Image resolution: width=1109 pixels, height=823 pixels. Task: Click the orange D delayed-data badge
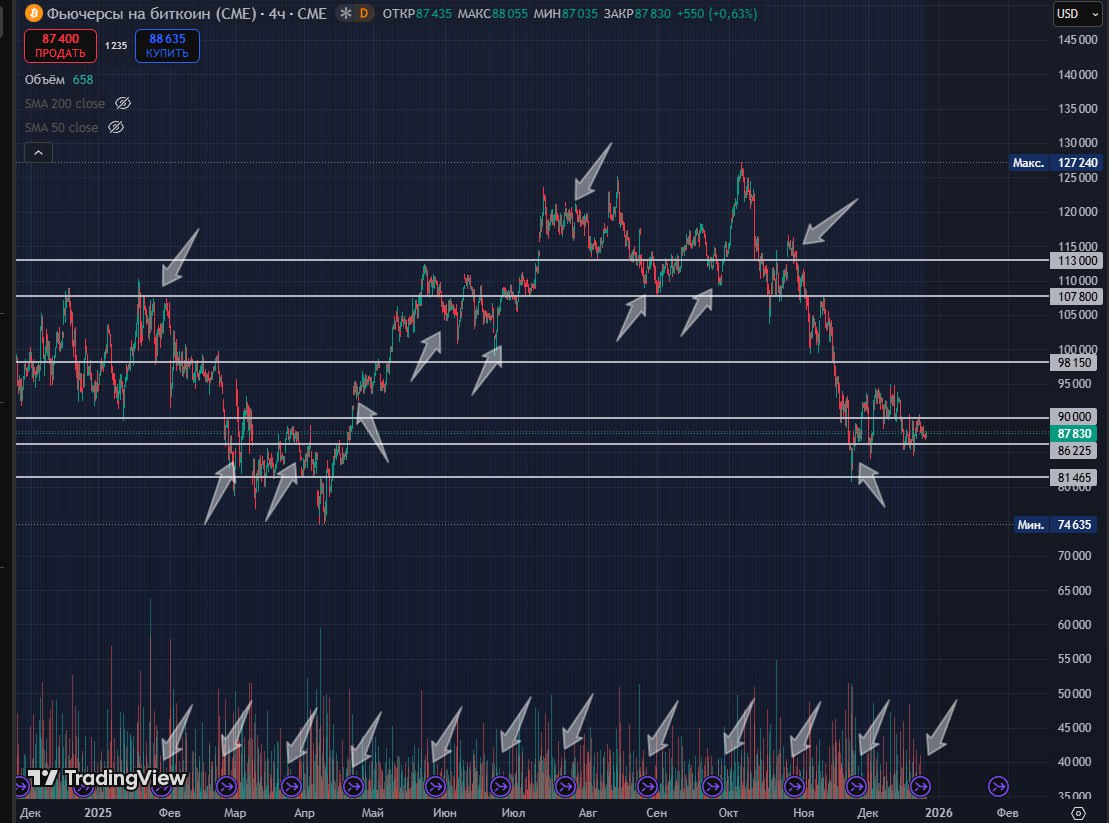(x=363, y=14)
